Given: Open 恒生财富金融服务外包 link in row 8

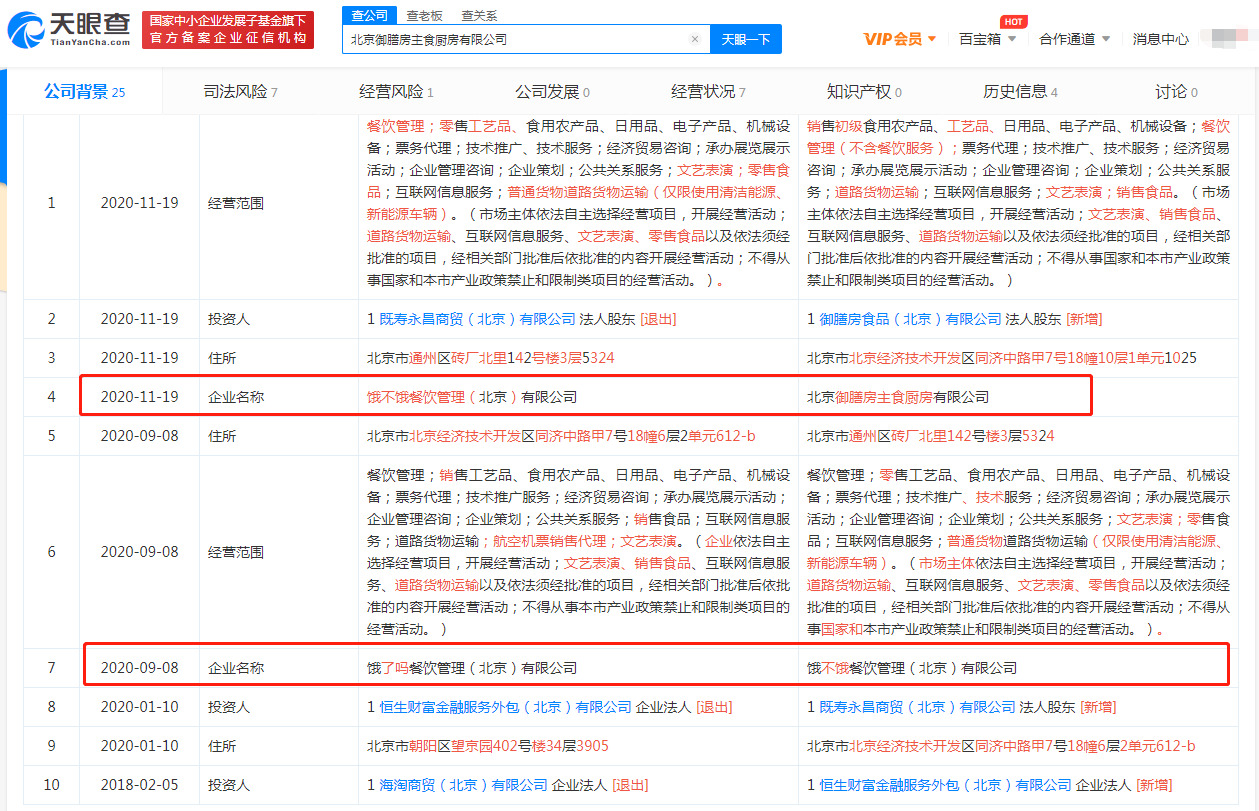Looking at the screenshot, I should [505, 707].
